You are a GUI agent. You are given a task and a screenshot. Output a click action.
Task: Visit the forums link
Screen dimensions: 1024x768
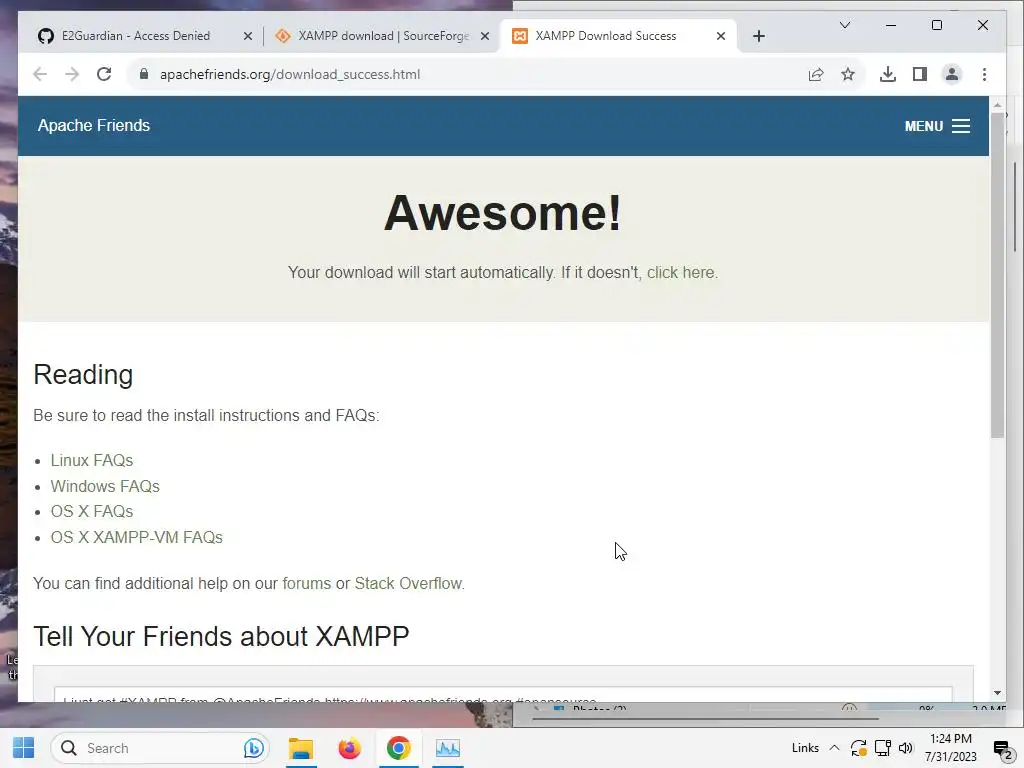(x=306, y=583)
